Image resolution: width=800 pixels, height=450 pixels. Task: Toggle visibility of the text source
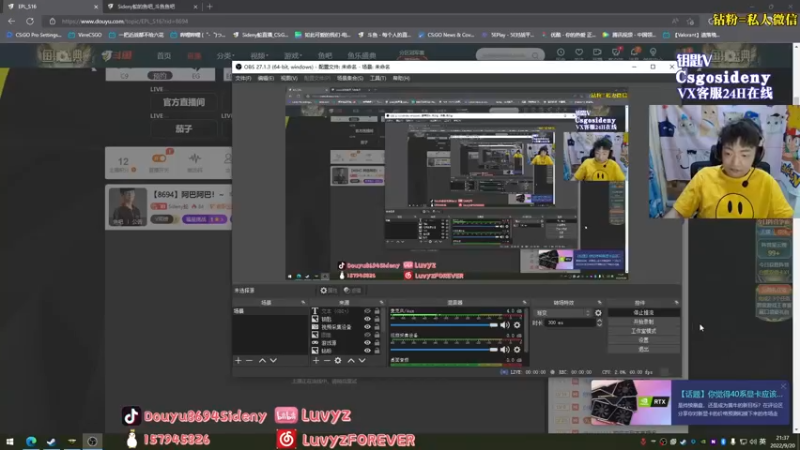click(367, 311)
